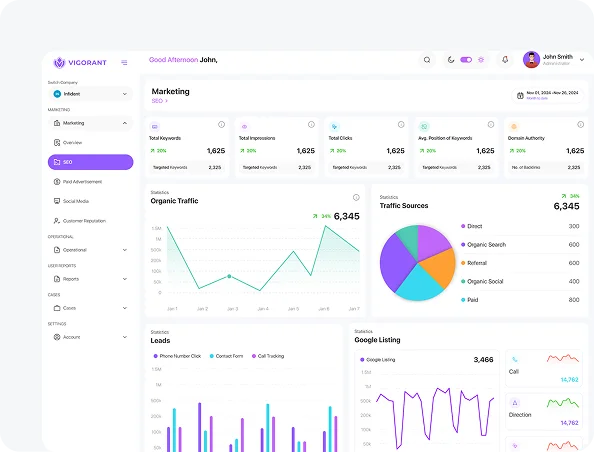The height and width of the screenshot is (452, 594).
Task: Click Total Impressions eye icon
Action: click(244, 127)
